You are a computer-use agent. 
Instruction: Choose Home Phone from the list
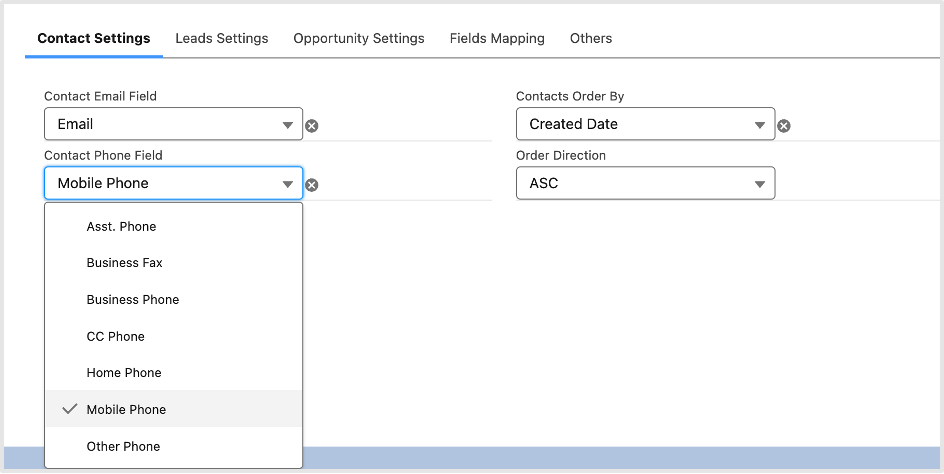pos(124,373)
